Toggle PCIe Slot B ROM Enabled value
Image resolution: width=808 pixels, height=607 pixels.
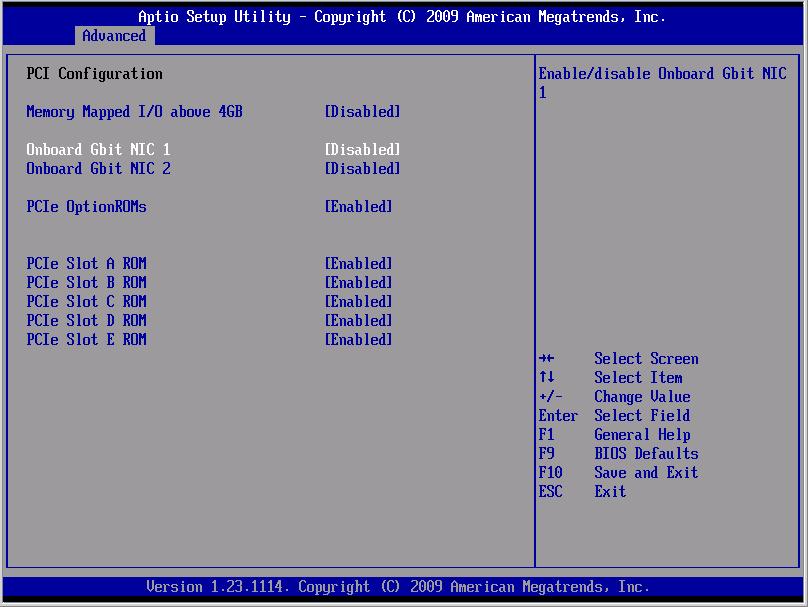point(358,282)
